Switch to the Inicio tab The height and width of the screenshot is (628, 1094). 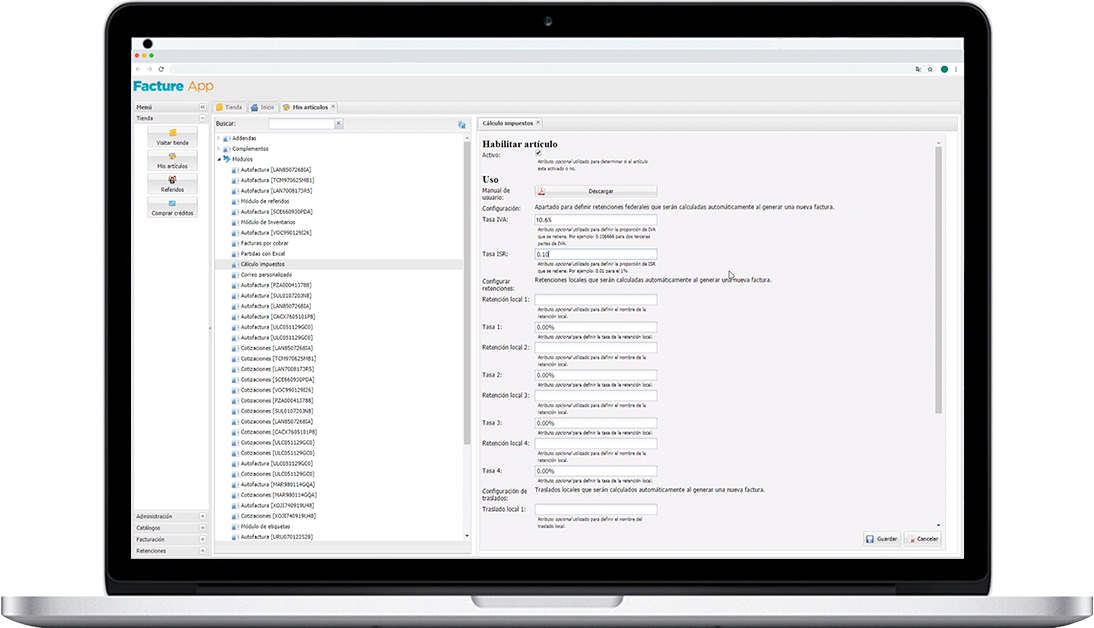pyautogui.click(x=263, y=107)
